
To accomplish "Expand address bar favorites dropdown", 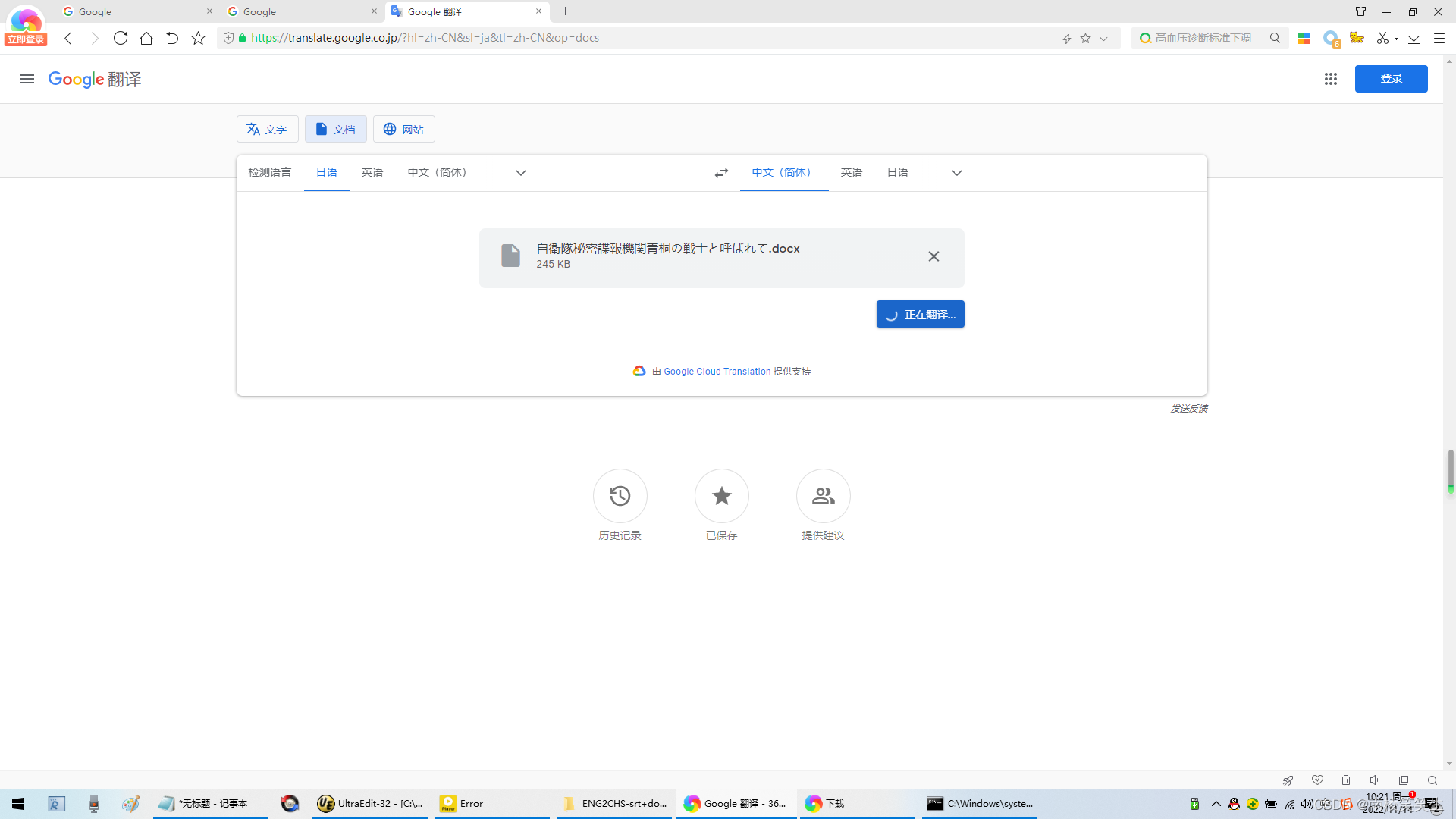I will 1103,39.
